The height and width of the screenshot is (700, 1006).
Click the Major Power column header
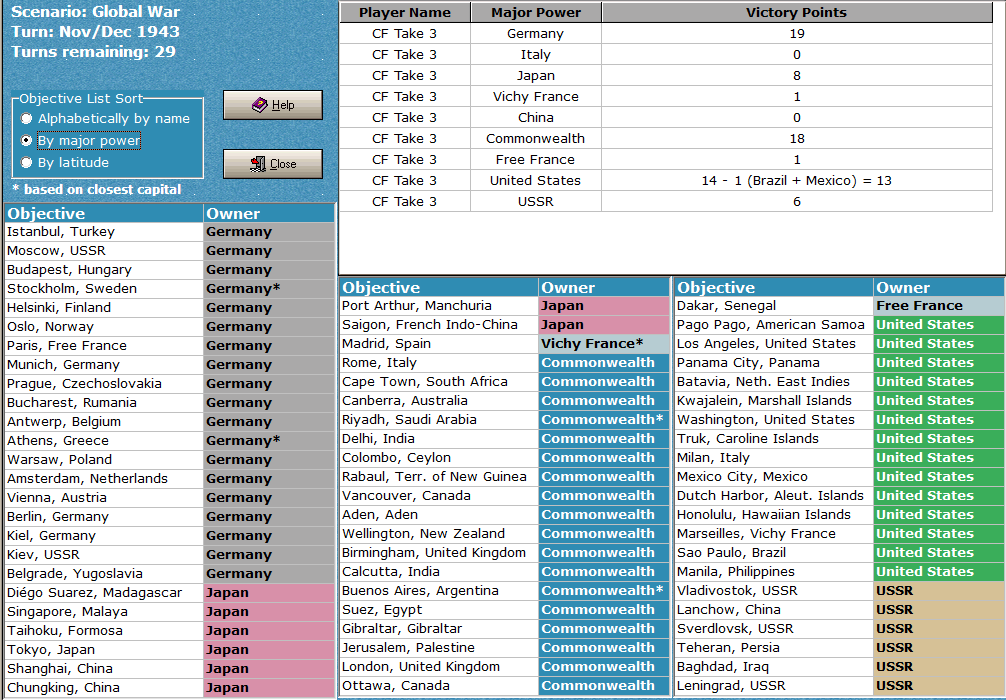(536, 12)
